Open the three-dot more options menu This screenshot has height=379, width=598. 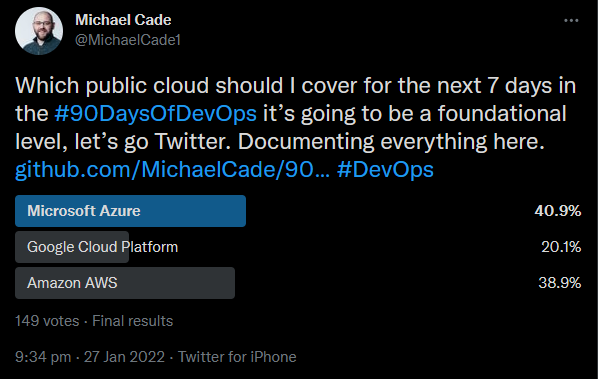coord(571,21)
